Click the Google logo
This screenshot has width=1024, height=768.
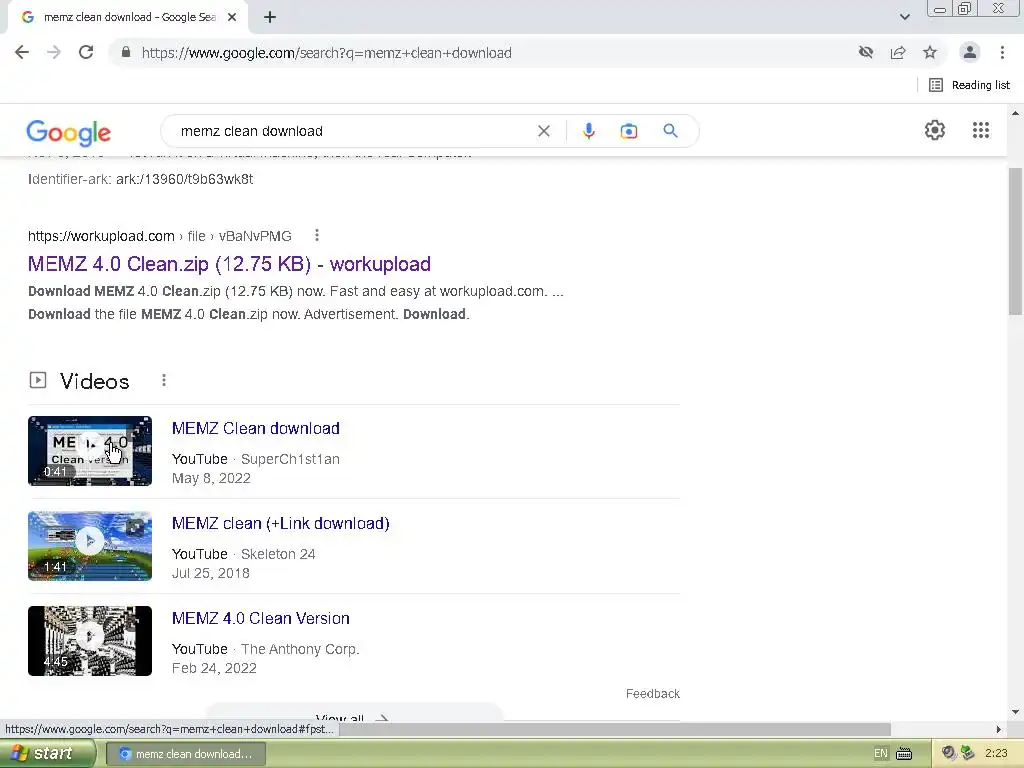[x=69, y=133]
